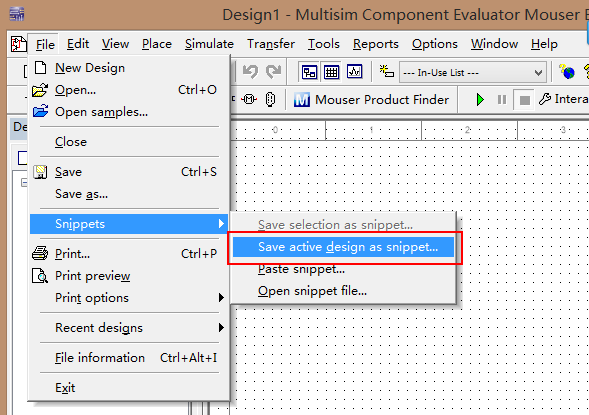Toggle the design toolbox icon
589x415 pixels.
click(309, 72)
